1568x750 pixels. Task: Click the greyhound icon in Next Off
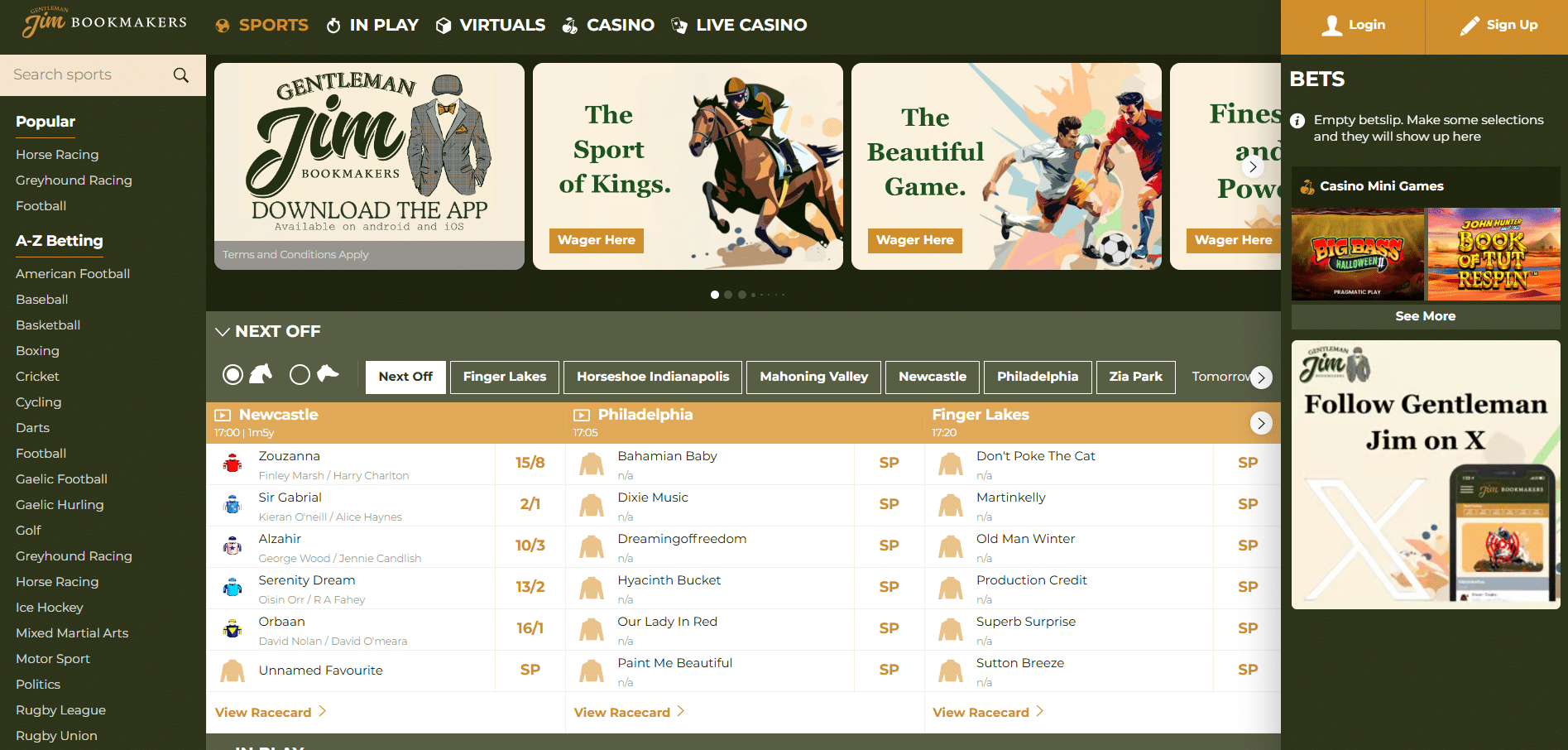328,373
